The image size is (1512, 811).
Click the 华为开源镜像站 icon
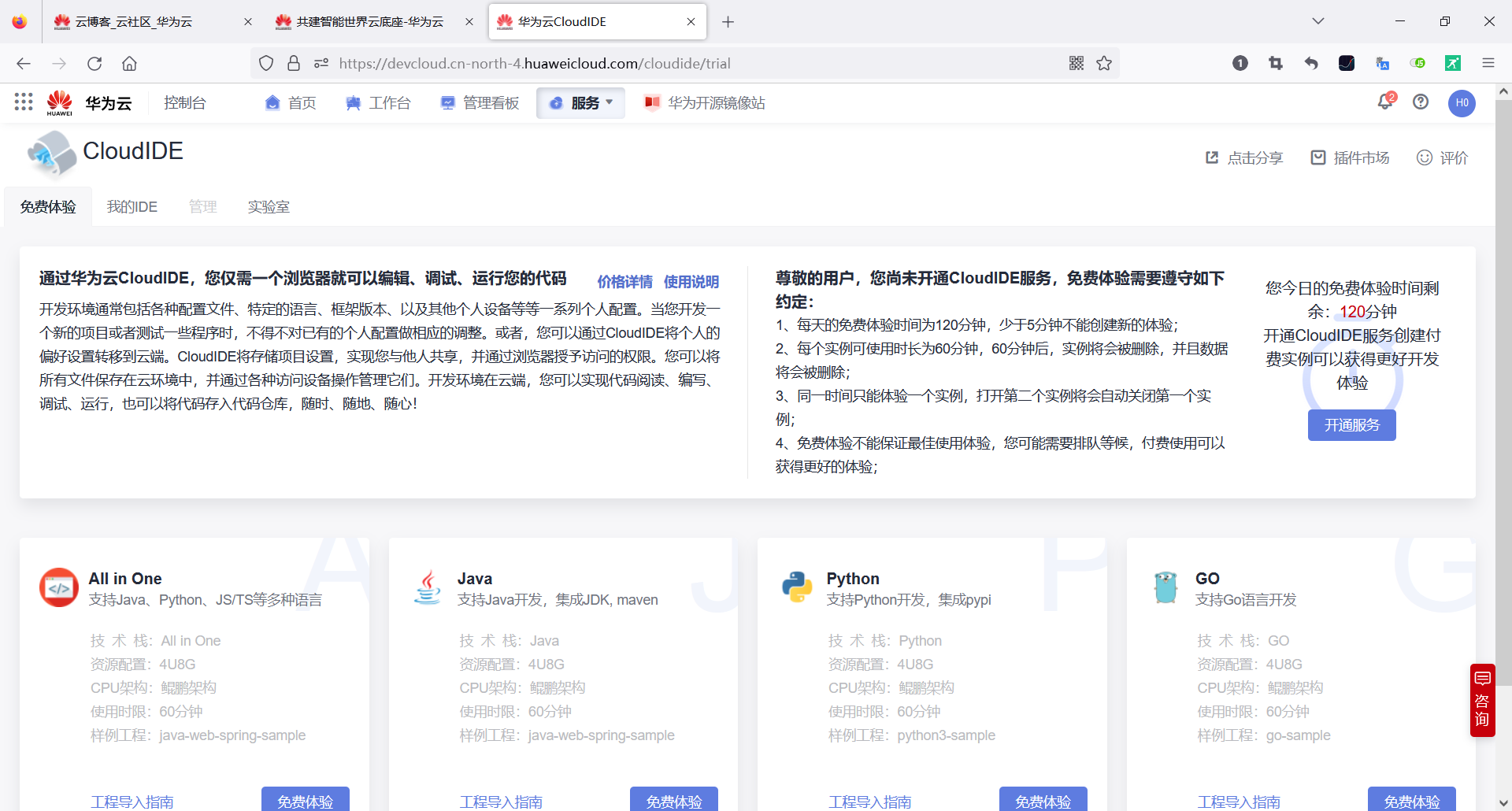tap(652, 102)
